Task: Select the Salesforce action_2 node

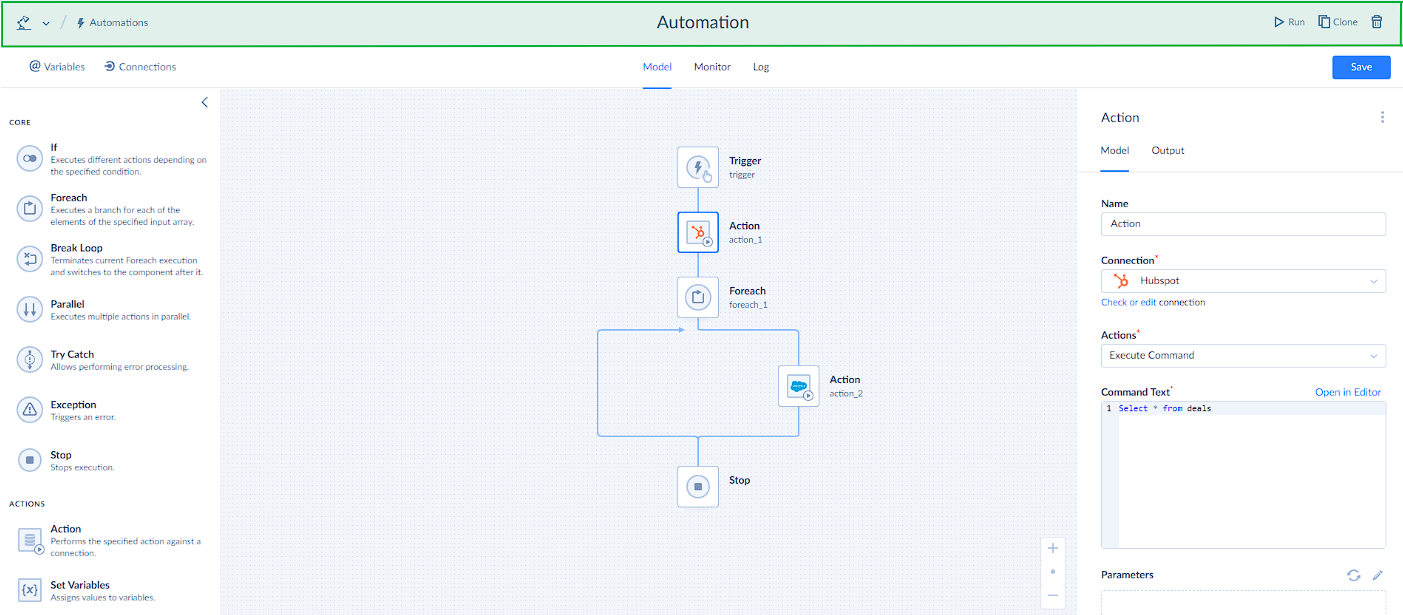Action: tap(799, 386)
